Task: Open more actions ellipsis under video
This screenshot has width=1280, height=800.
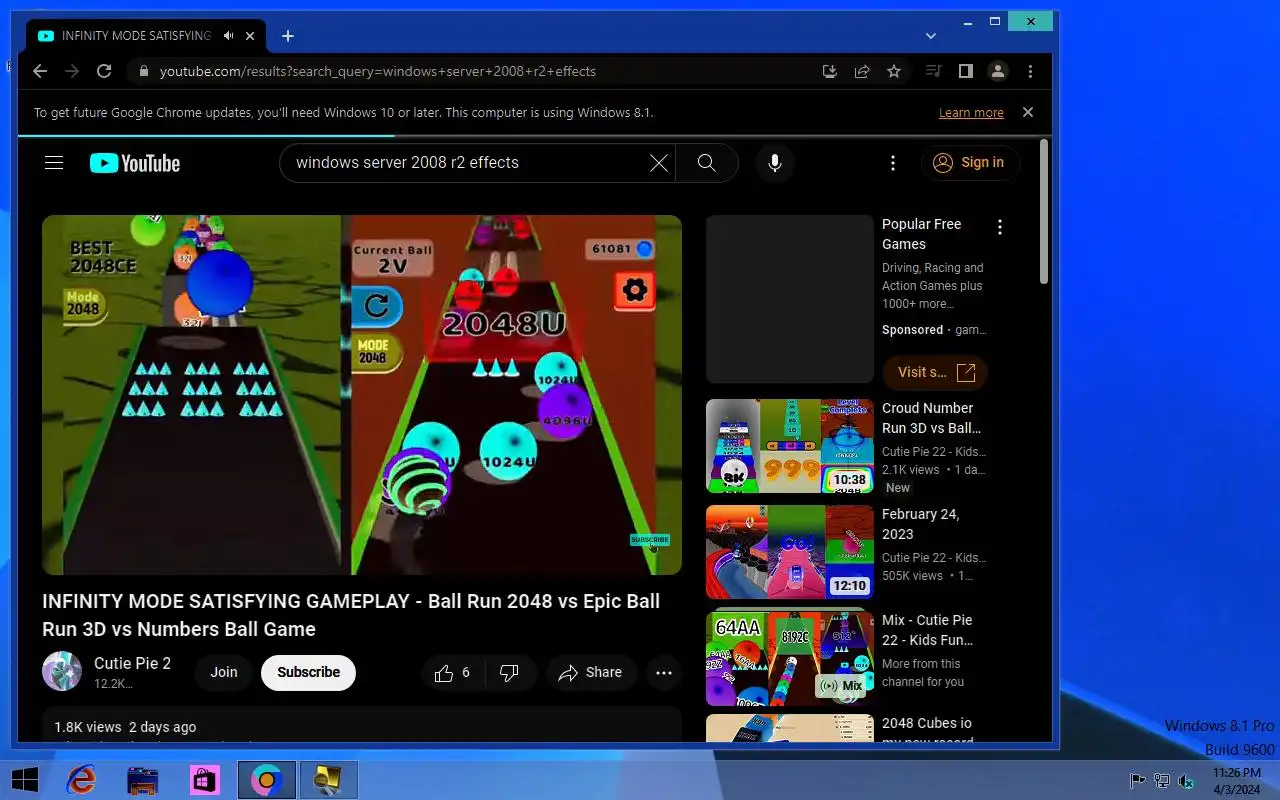Action: [664, 673]
